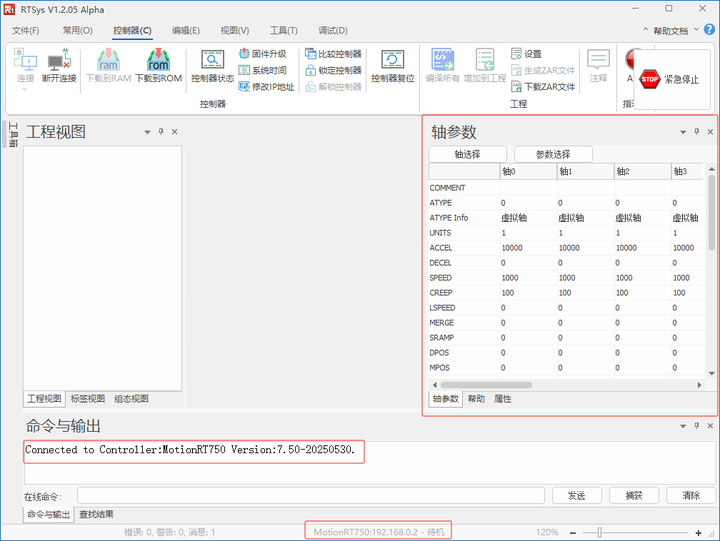This screenshot has height=541, width=720.
Task: Click the 轴选择 button
Action: (467, 154)
